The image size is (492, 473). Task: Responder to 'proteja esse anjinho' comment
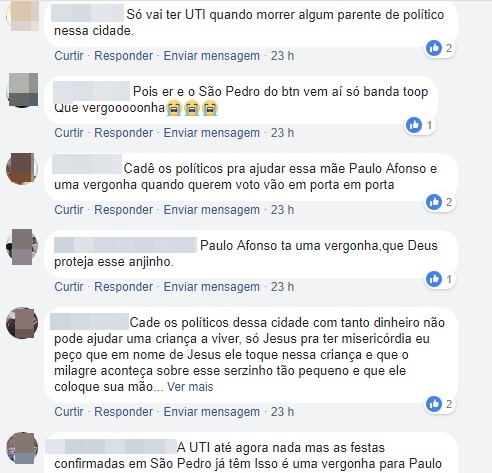click(123, 287)
